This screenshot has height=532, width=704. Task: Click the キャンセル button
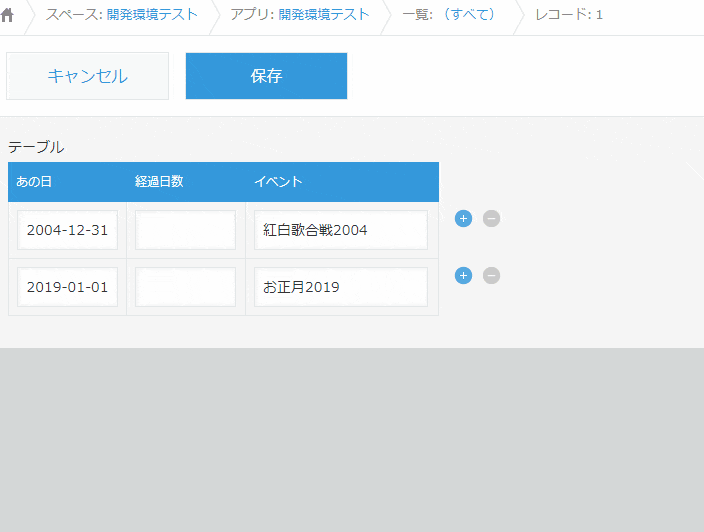(88, 76)
